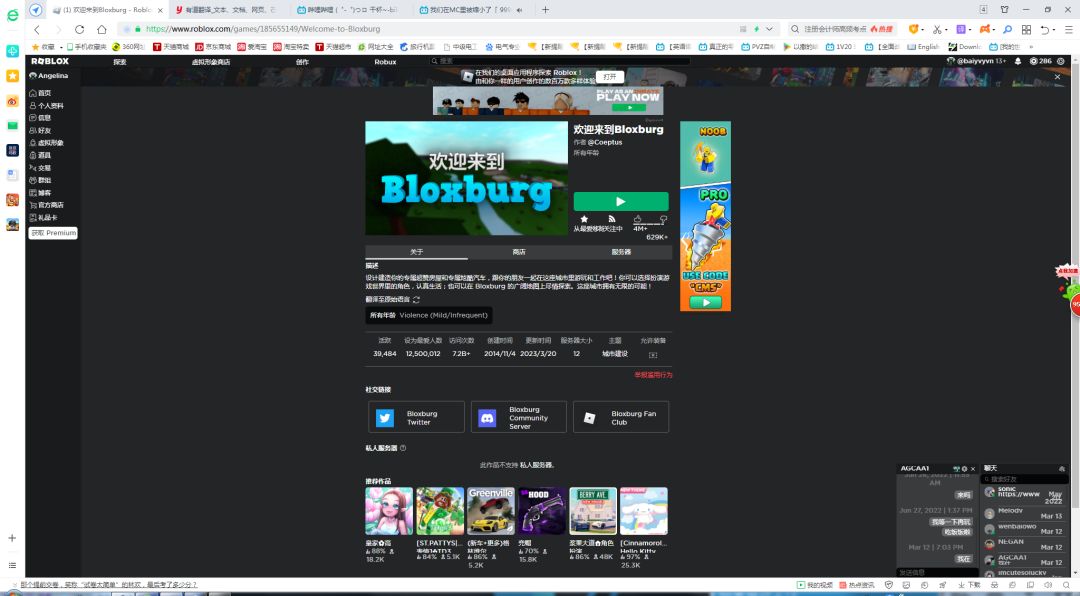Click the red report abuse link
Viewport: 1080px width, 596px height.
coord(653,375)
